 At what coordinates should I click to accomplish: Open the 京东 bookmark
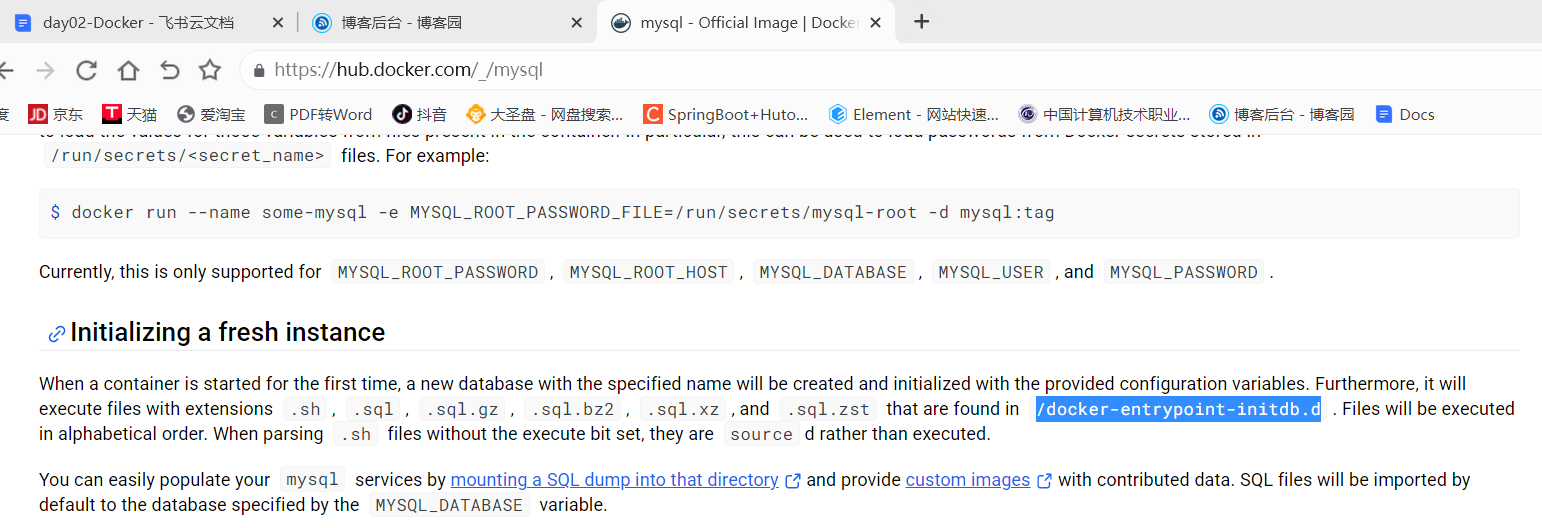pos(56,114)
